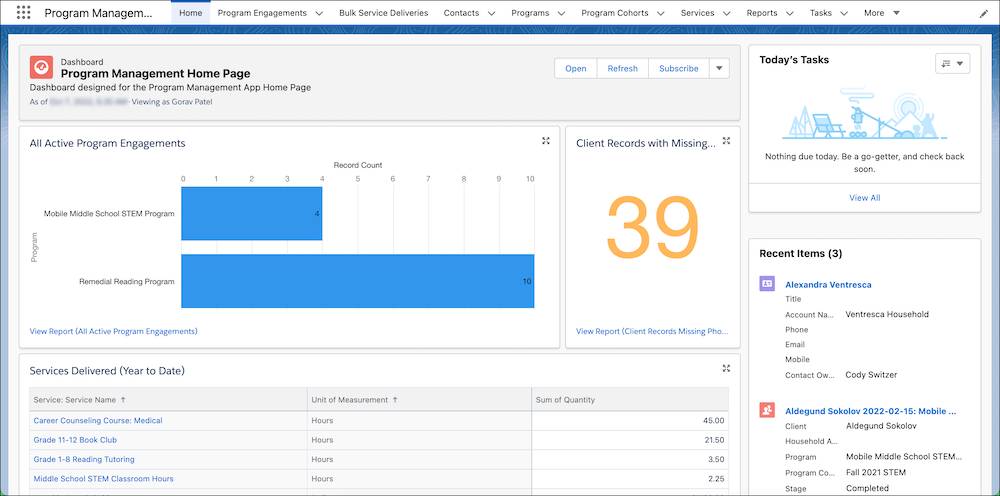The image size is (1000, 496).
Task: Click the Subscribe button
Action: [x=679, y=68]
